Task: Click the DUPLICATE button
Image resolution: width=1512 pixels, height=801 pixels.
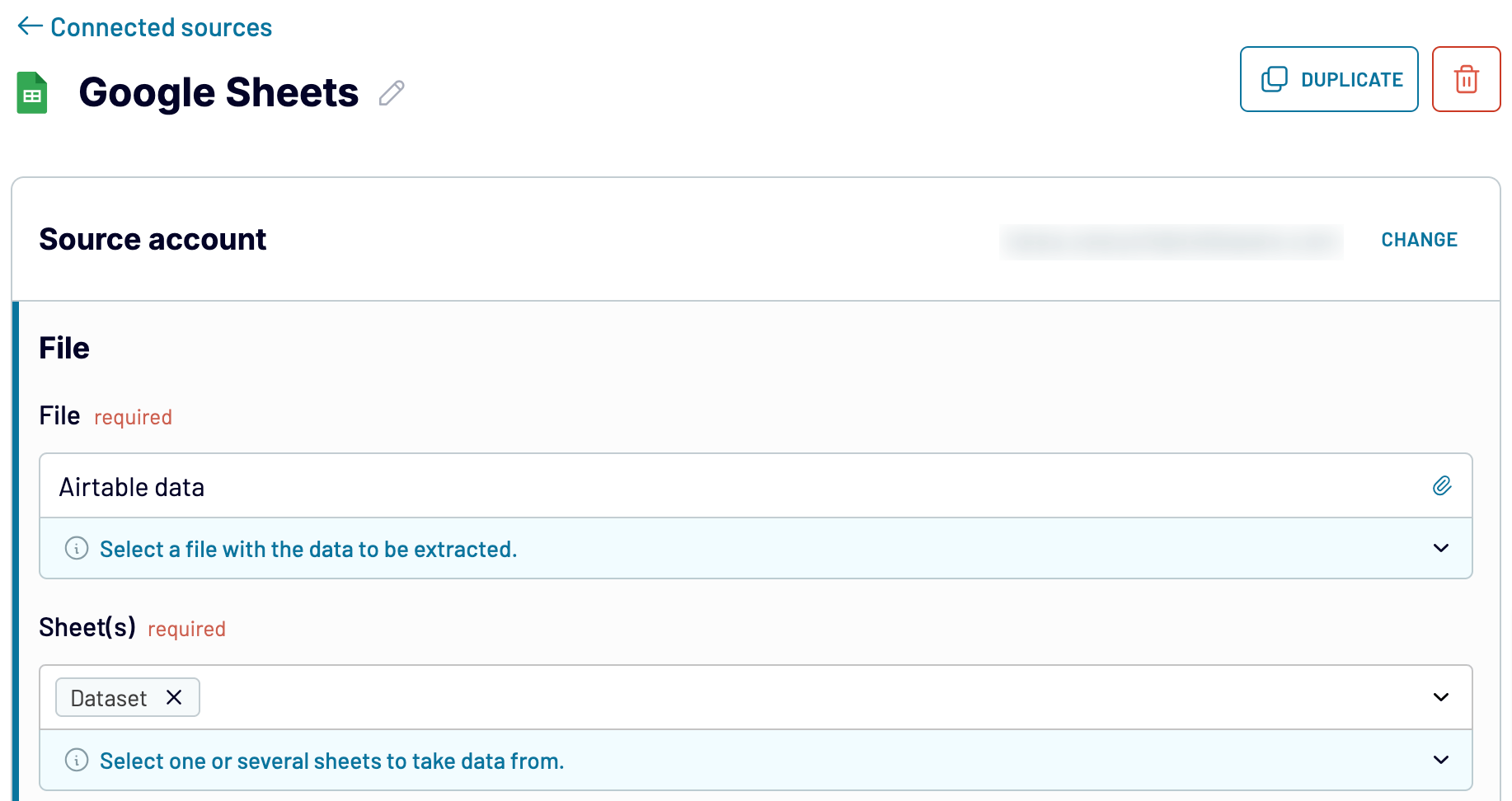Action: (x=1329, y=79)
